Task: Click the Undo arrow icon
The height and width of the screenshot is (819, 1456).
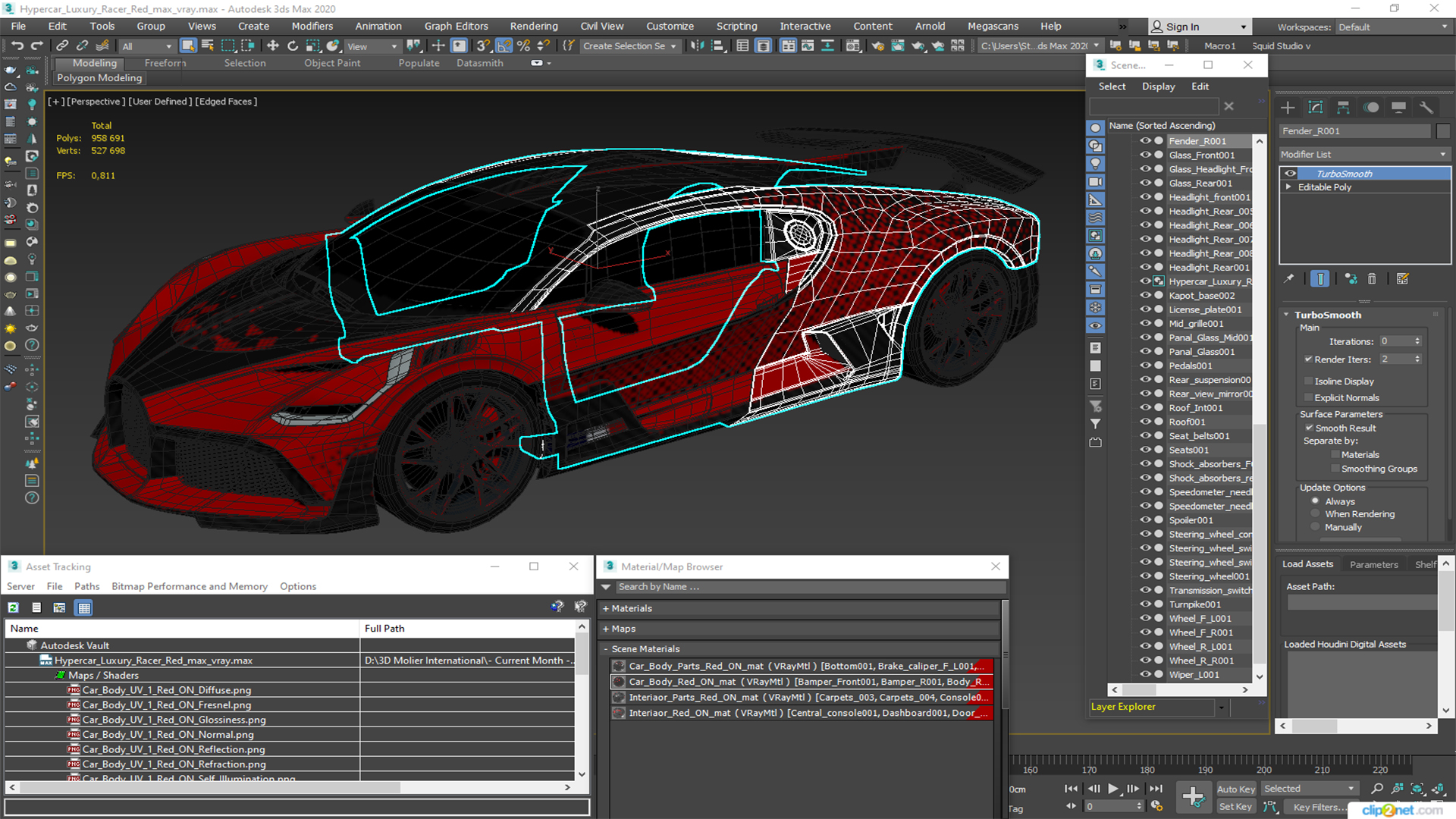Action: coord(17,46)
